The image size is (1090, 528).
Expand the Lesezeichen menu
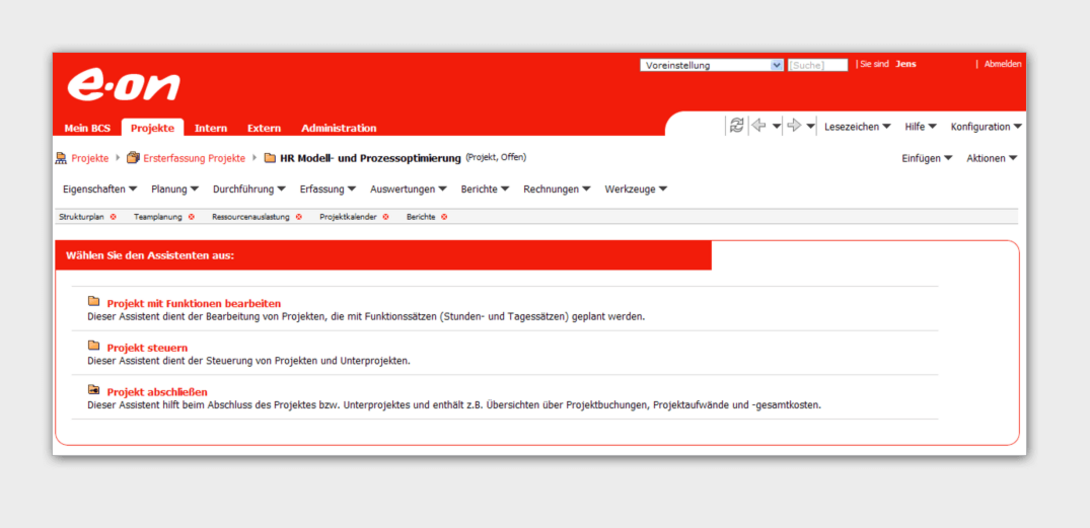tap(857, 127)
